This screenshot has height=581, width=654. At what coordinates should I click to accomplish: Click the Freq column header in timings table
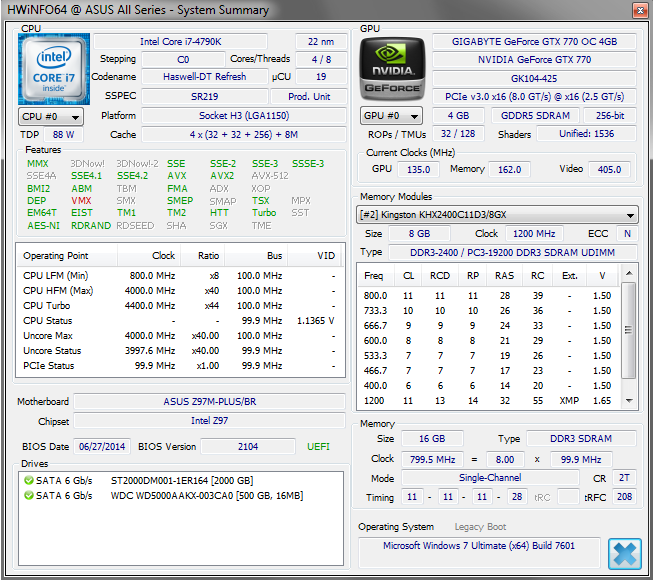pos(374,276)
